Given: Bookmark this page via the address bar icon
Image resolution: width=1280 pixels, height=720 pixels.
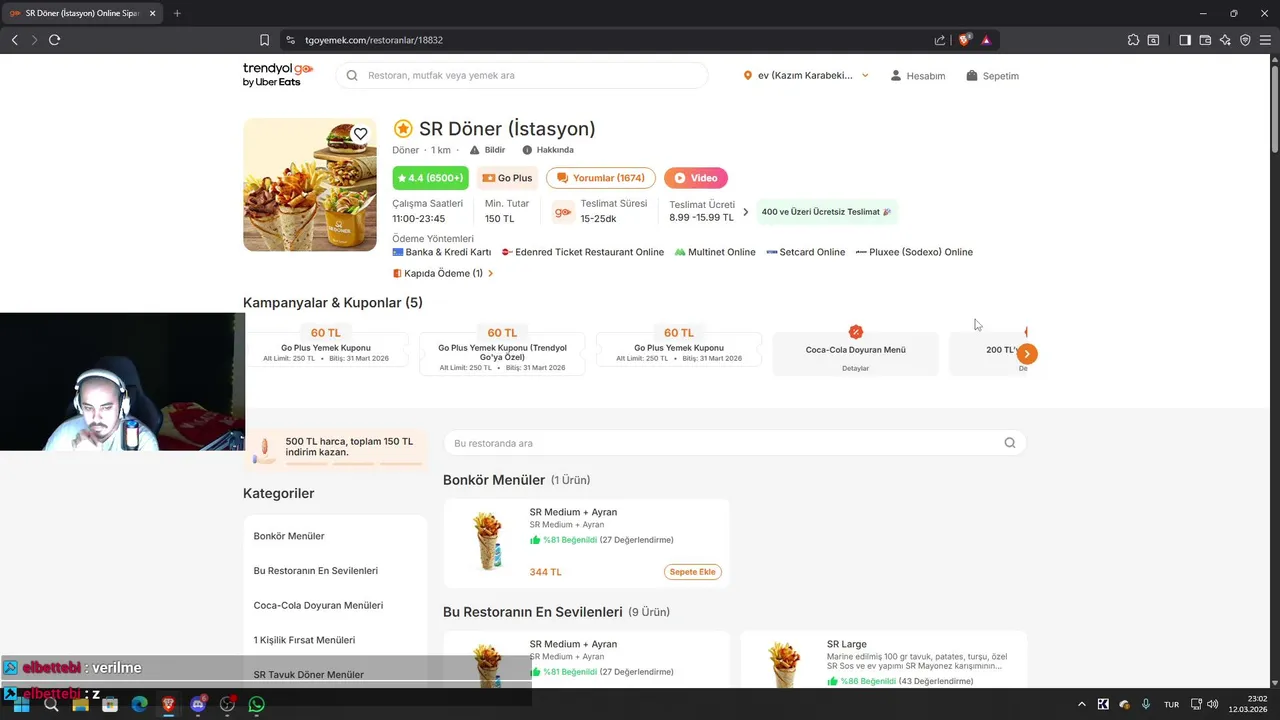Looking at the screenshot, I should (x=264, y=40).
